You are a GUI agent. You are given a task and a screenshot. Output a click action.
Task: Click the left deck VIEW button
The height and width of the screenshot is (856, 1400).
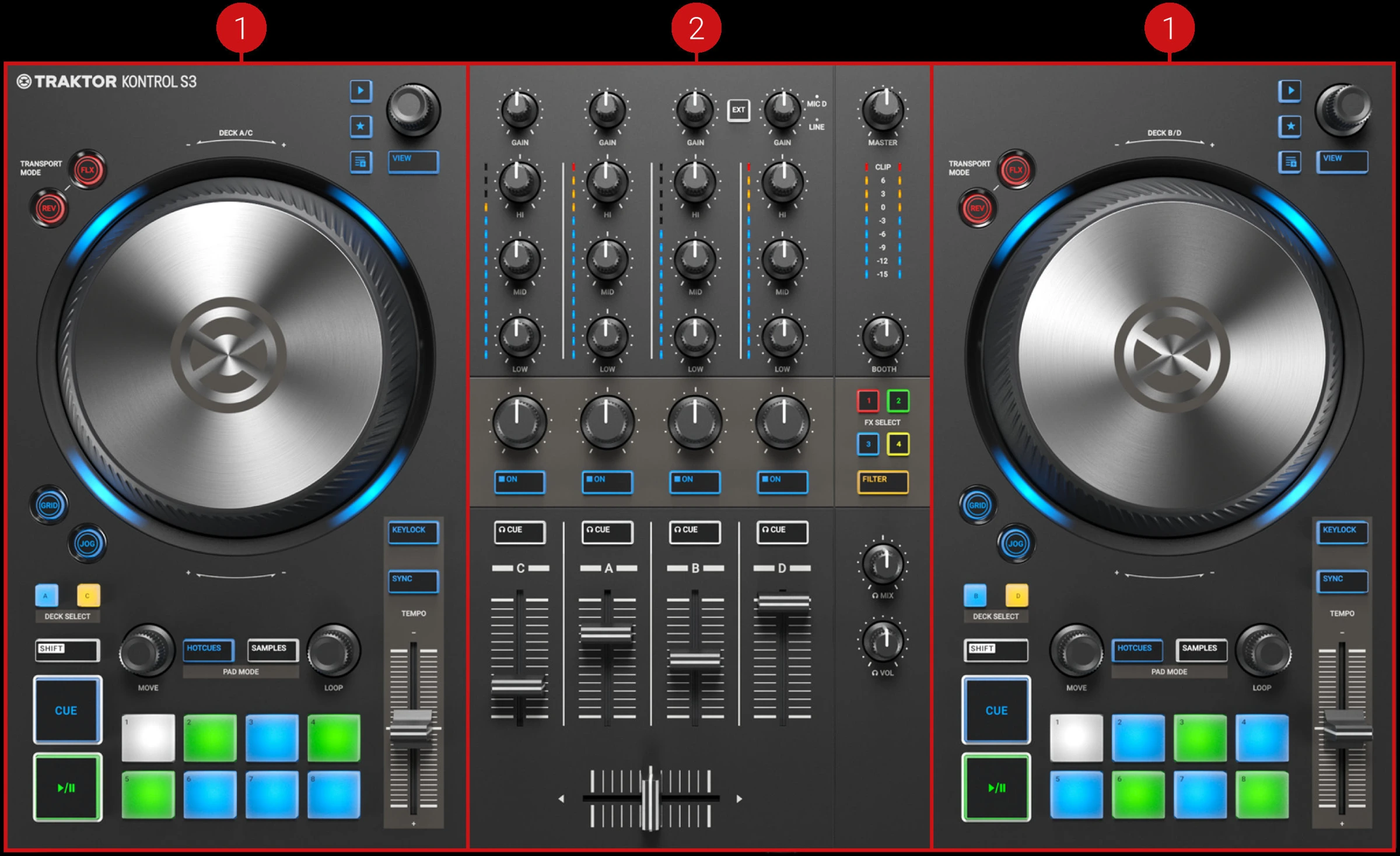click(413, 162)
